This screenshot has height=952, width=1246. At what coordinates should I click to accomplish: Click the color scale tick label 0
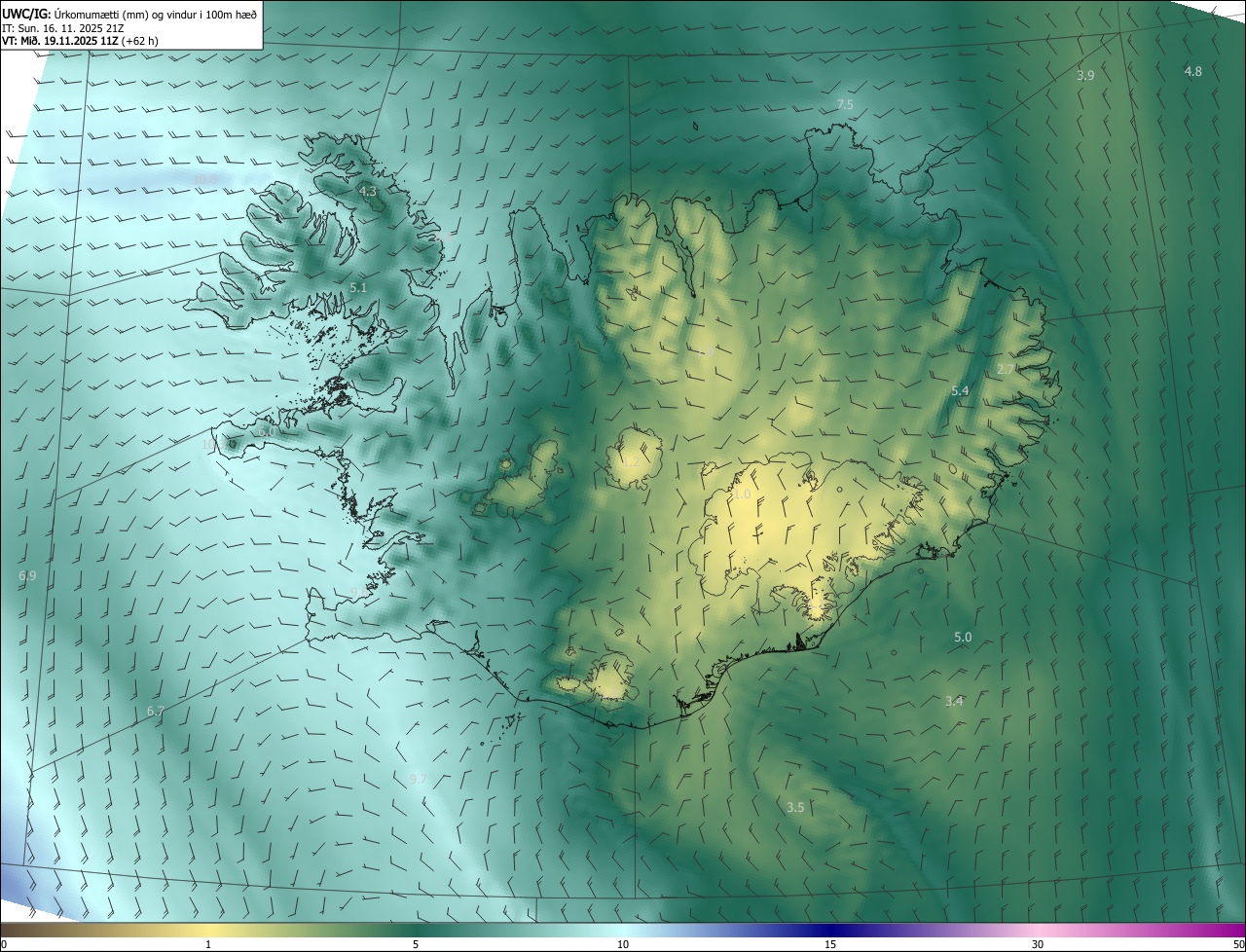pos(4,944)
